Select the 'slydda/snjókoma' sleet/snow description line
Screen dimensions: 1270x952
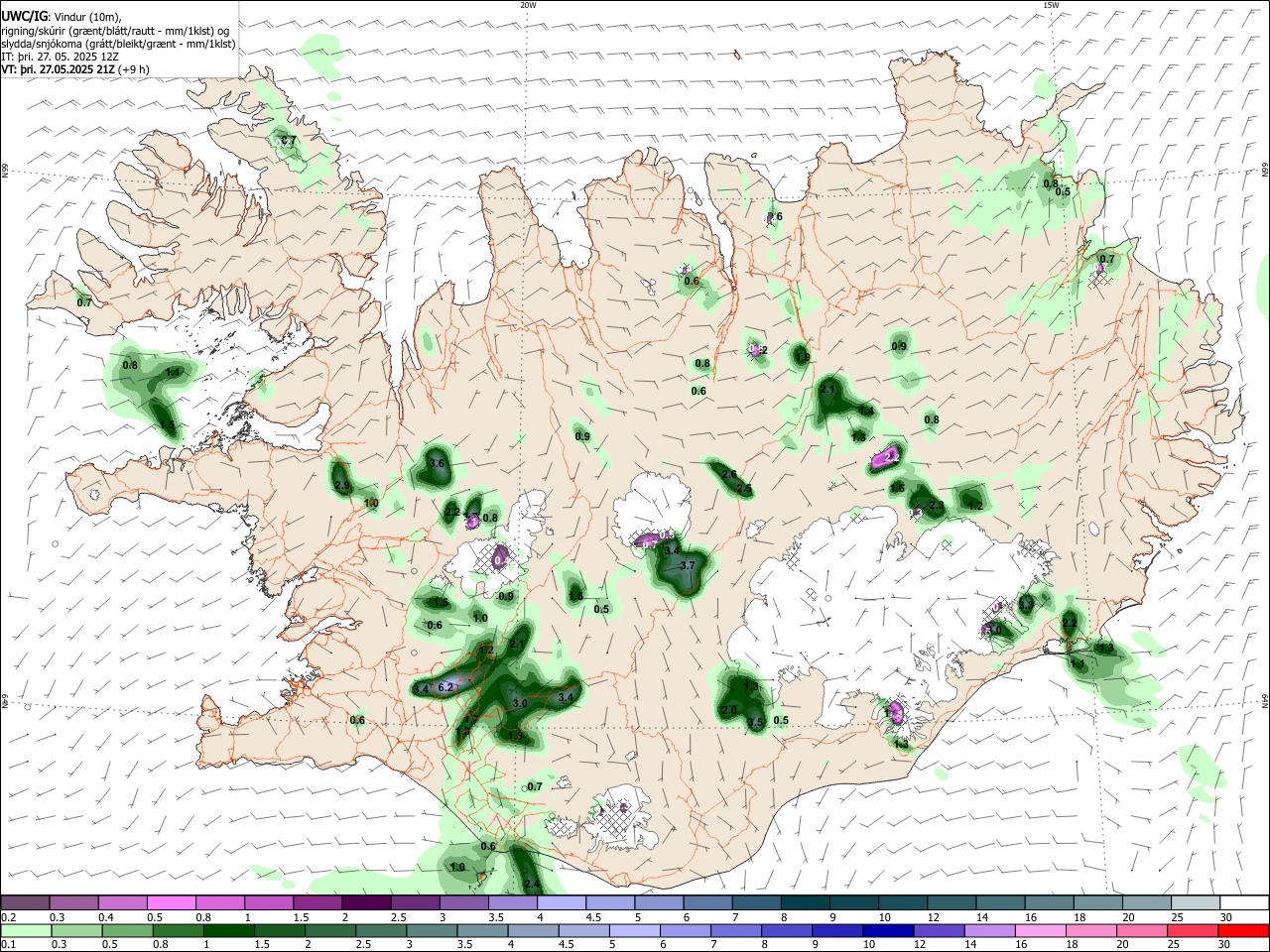coord(118,44)
